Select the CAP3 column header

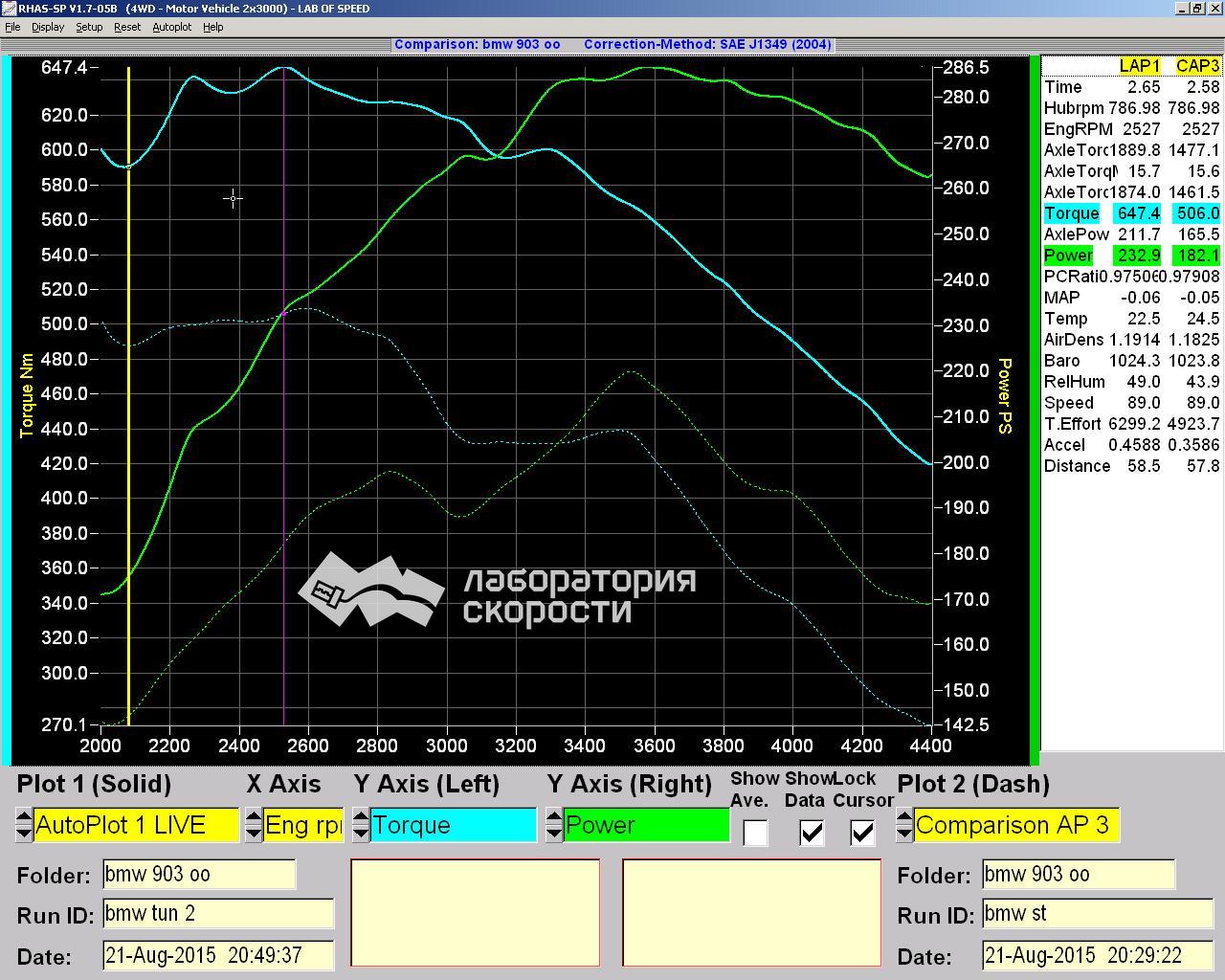(x=1197, y=66)
